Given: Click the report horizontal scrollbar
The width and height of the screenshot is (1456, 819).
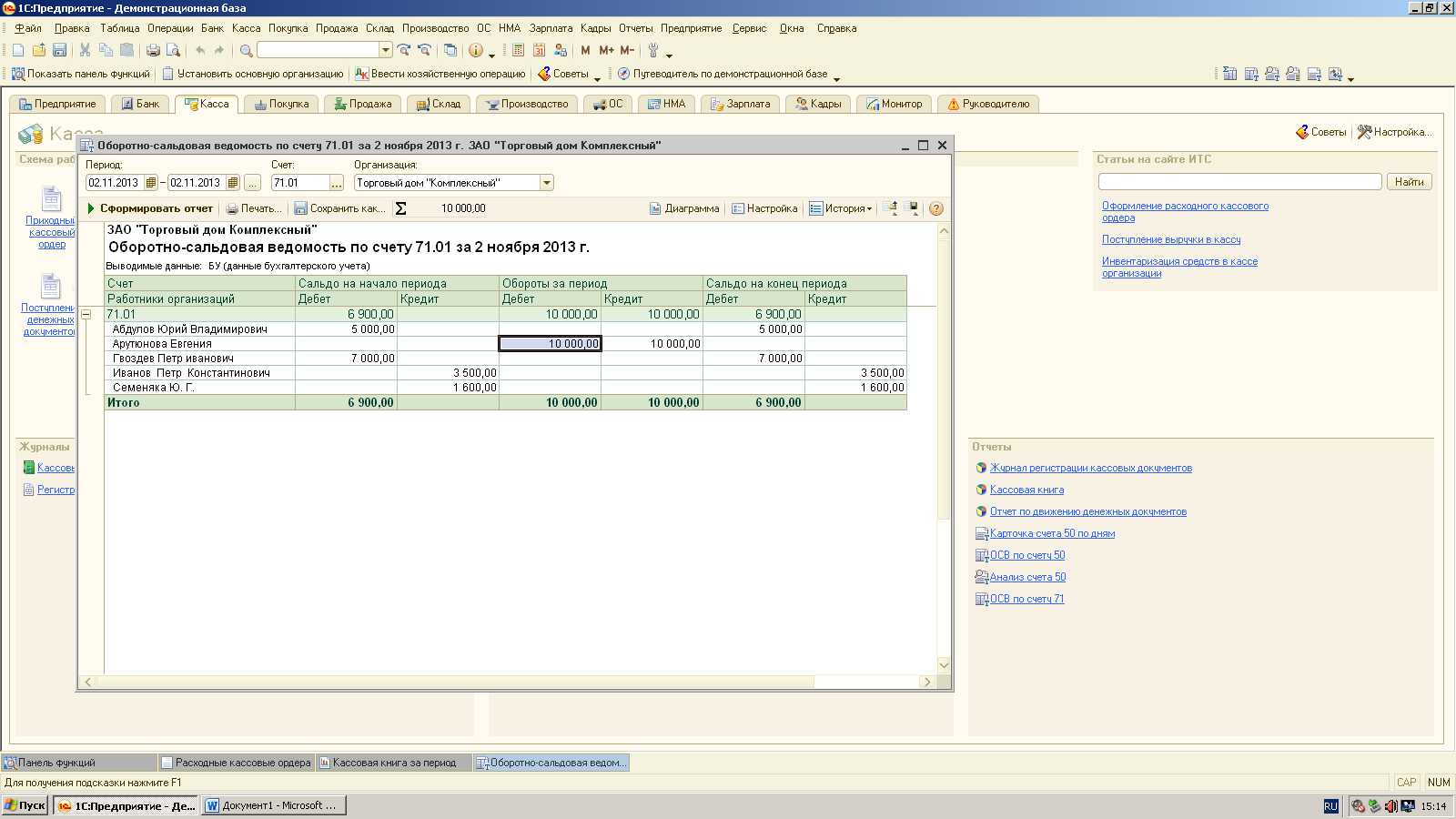Looking at the screenshot, I should [508, 682].
